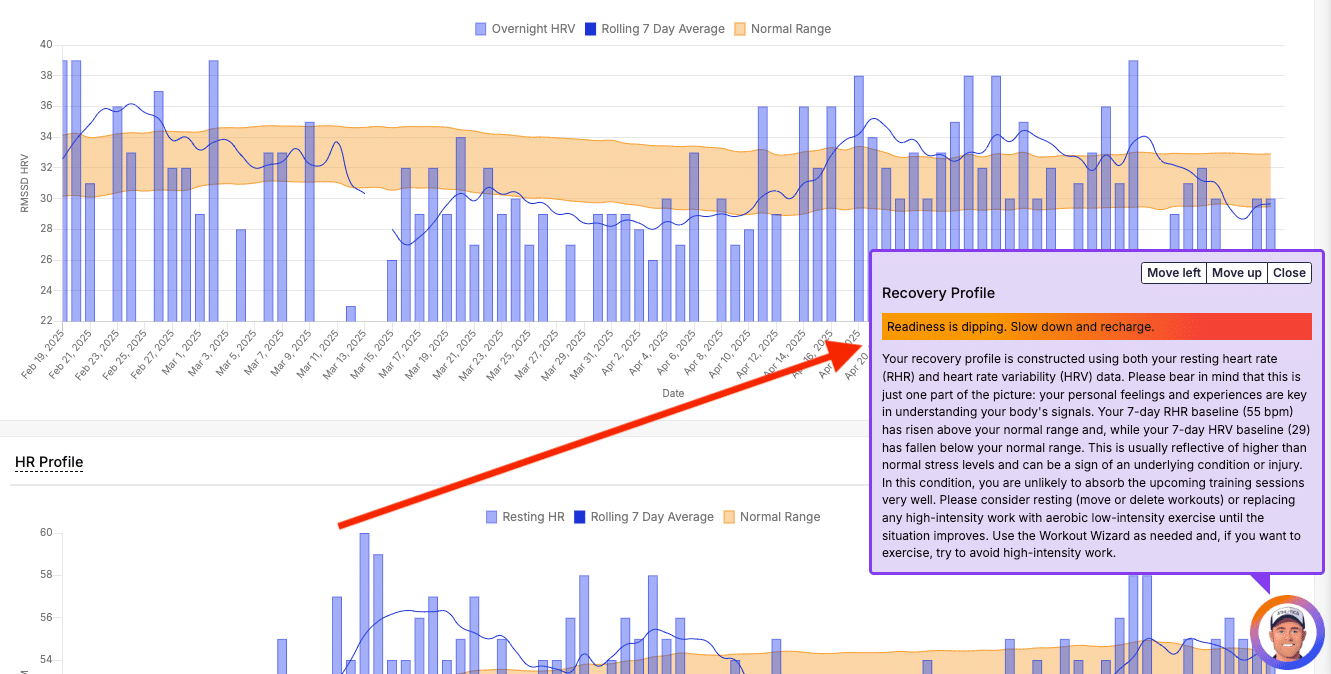The image size is (1331, 674).
Task: Click the 'Date' axis title of HRV chart
Action: point(673,393)
